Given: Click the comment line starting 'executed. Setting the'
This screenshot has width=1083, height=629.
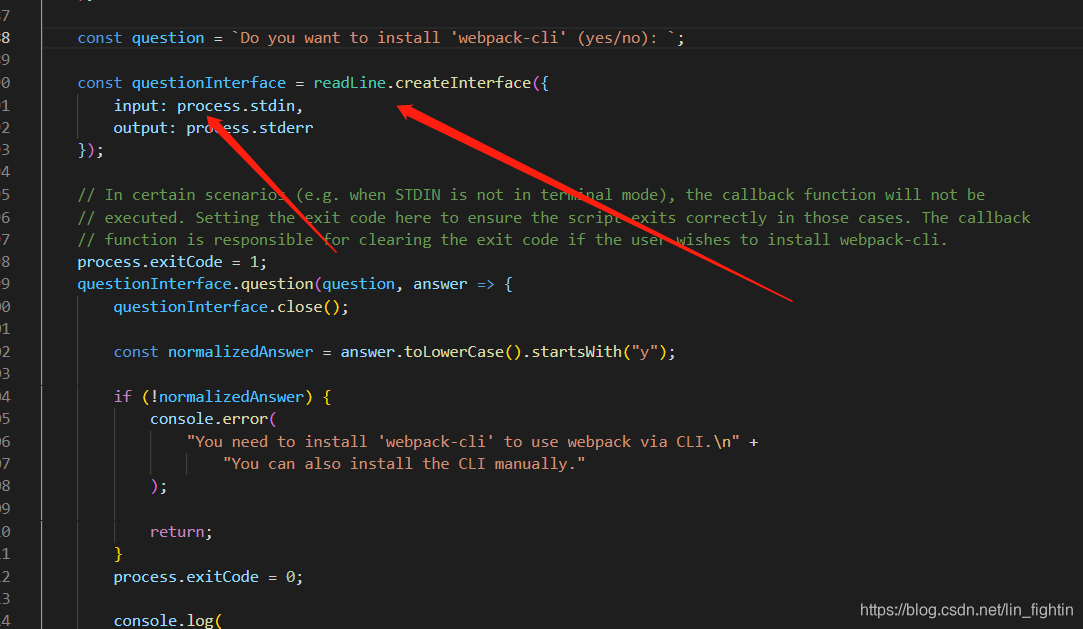Looking at the screenshot, I should pyautogui.click(x=554, y=217).
